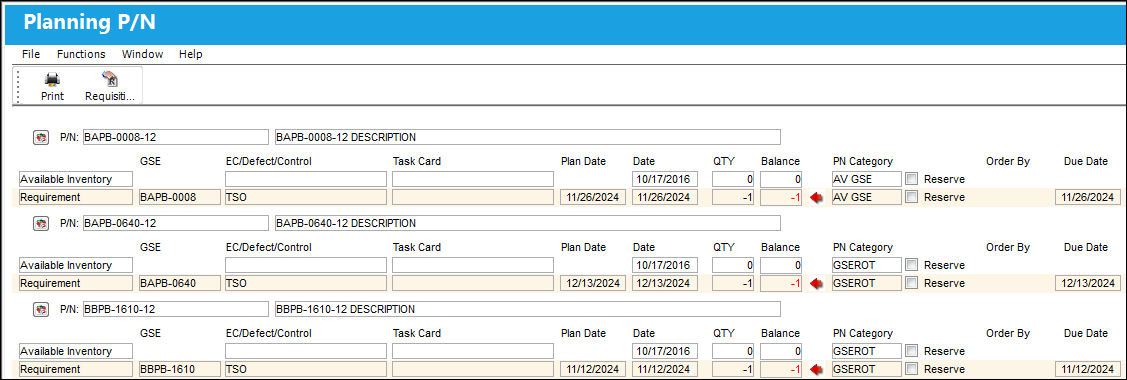Click the 10/17/2016 date for BBPB-1610-12 inventory
Image resolution: width=1127 pixels, height=380 pixels.
point(665,351)
